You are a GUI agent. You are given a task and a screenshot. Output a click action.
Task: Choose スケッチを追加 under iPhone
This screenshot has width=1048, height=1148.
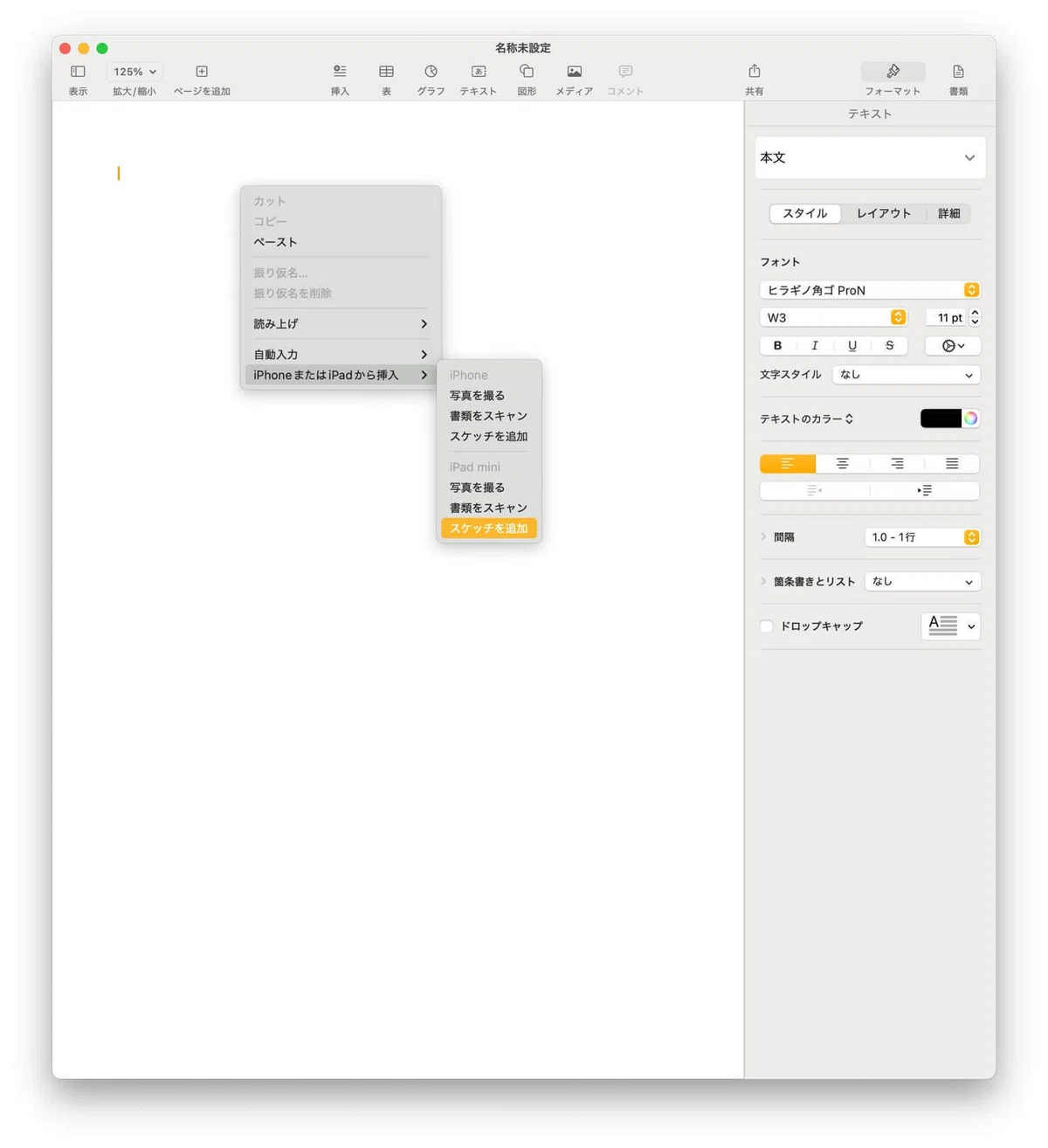pyautogui.click(x=489, y=437)
